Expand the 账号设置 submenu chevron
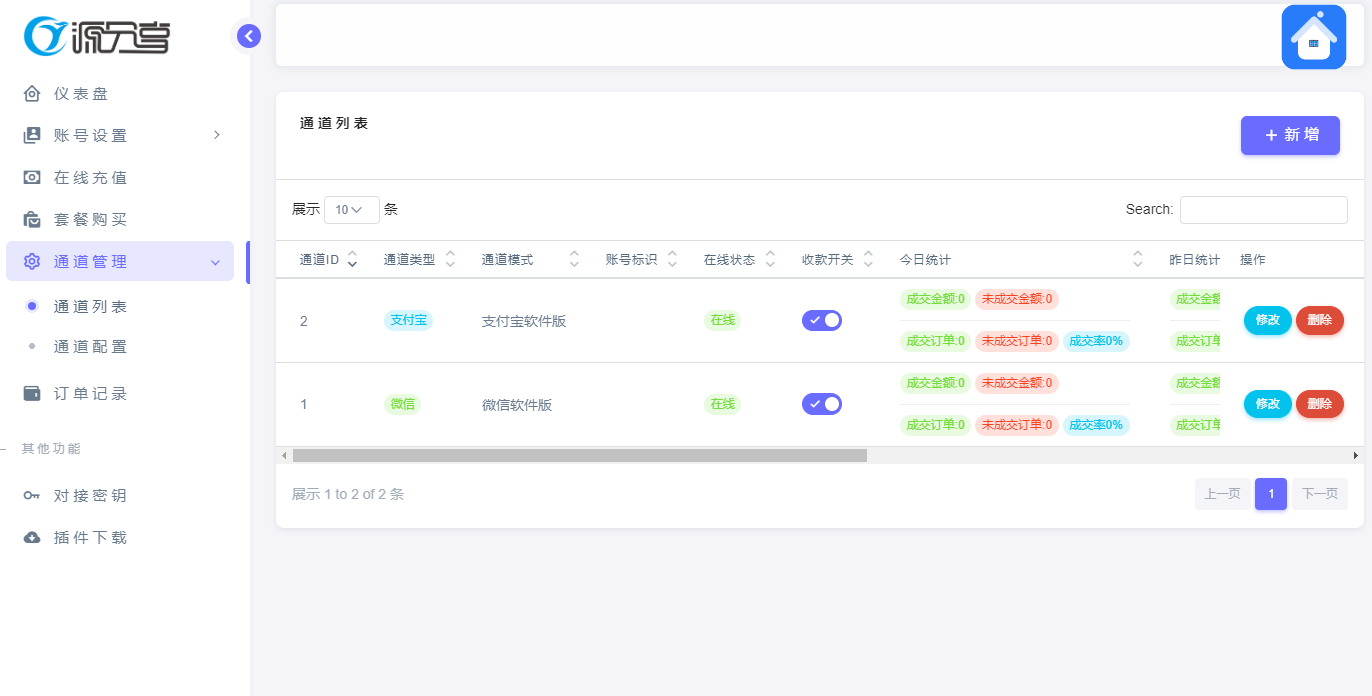1372x696 pixels. tap(217, 135)
